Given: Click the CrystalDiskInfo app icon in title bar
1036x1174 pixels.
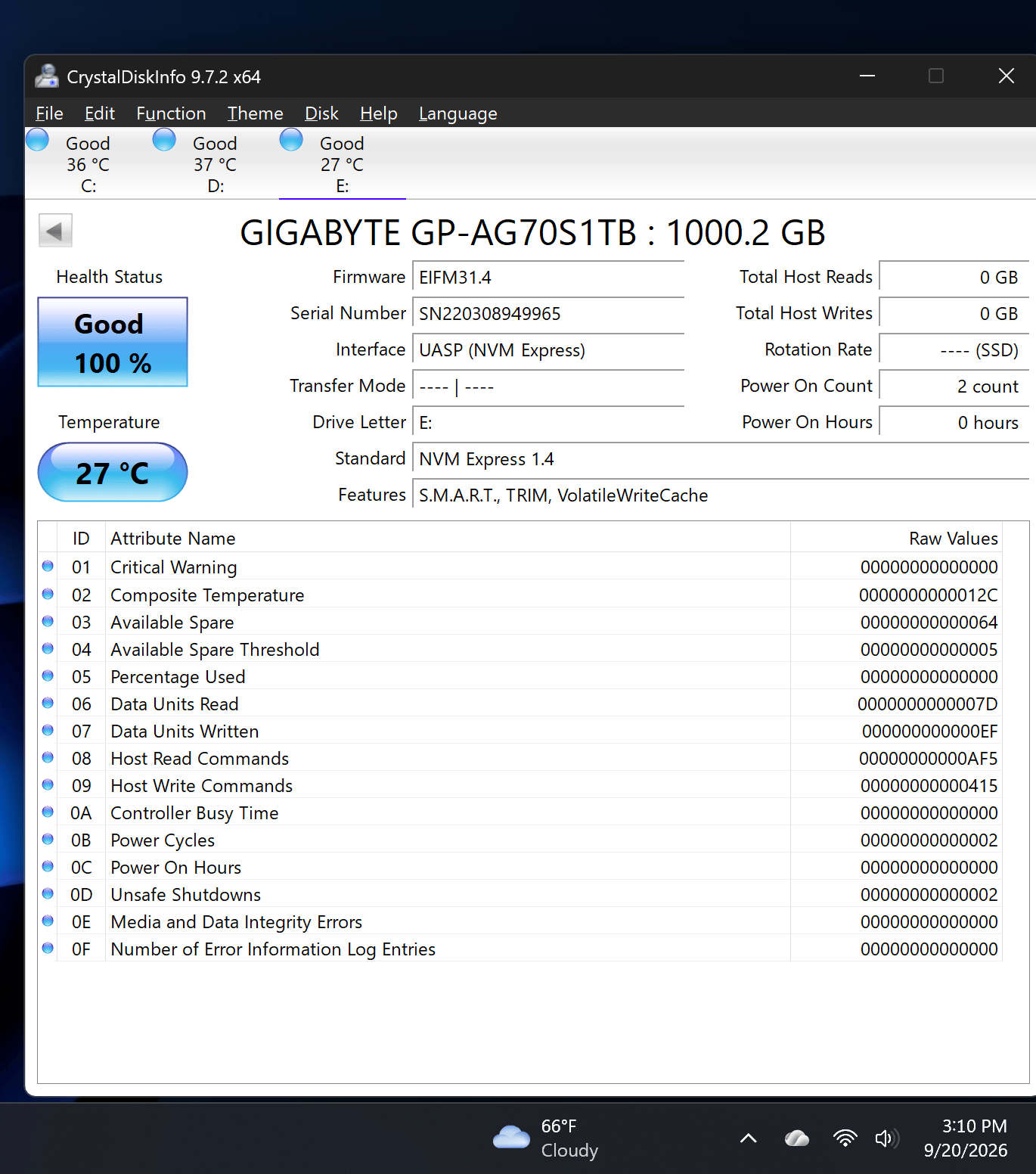Looking at the screenshot, I should pos(47,76).
